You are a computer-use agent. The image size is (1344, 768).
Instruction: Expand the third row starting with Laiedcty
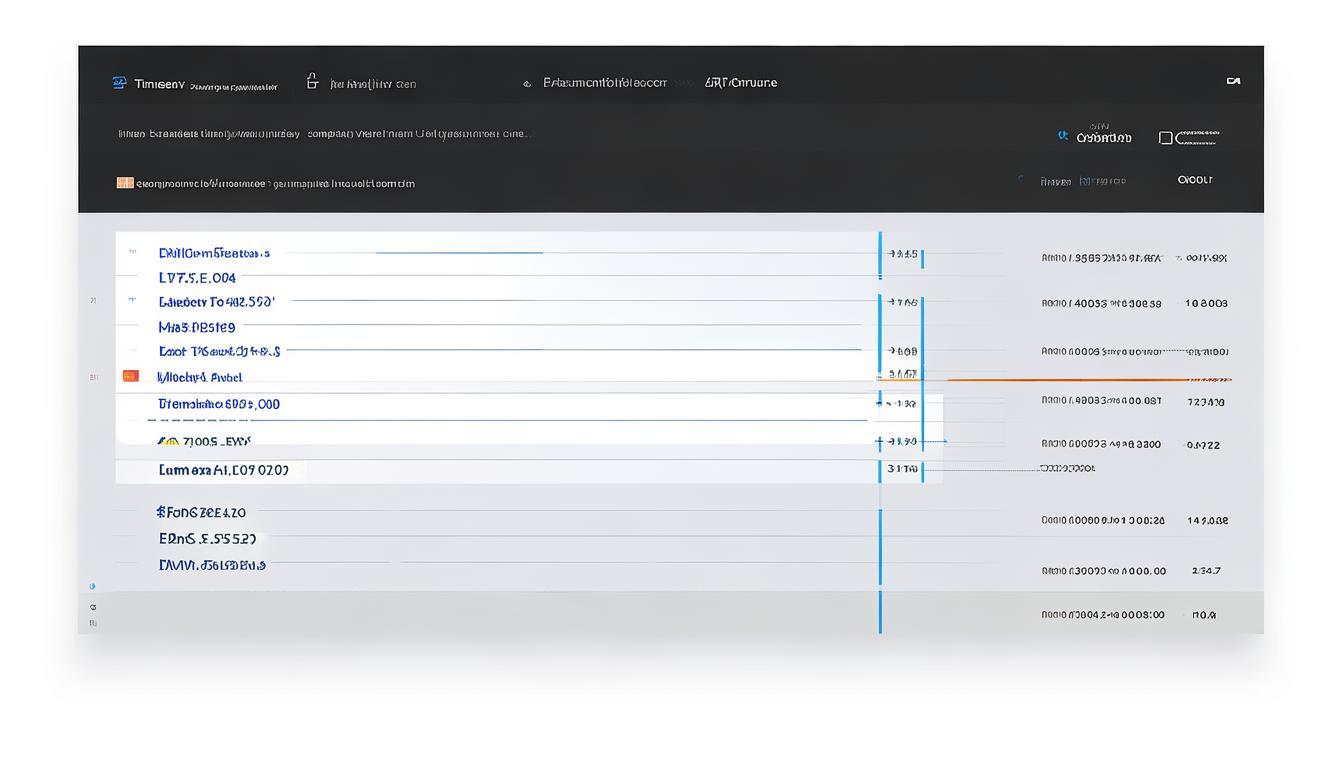point(133,301)
